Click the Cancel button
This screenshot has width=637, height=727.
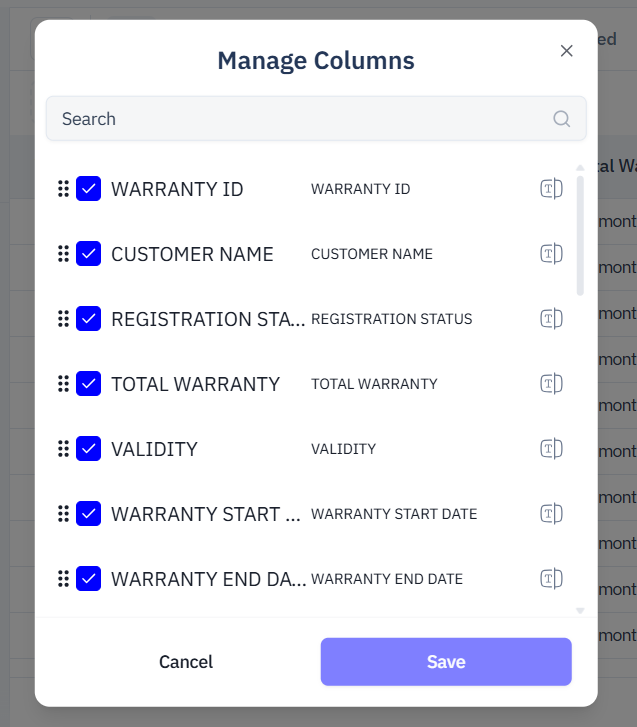point(186,662)
